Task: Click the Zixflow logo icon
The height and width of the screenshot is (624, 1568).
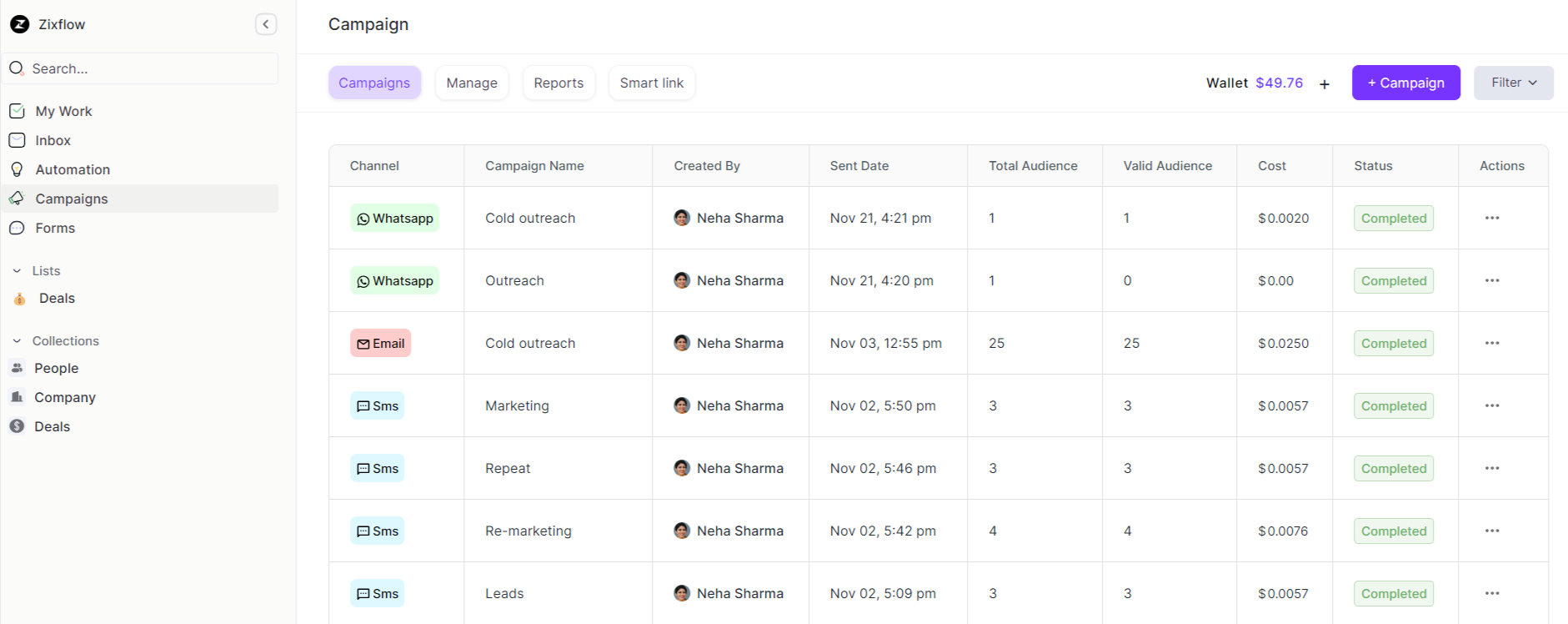Action: point(19,24)
